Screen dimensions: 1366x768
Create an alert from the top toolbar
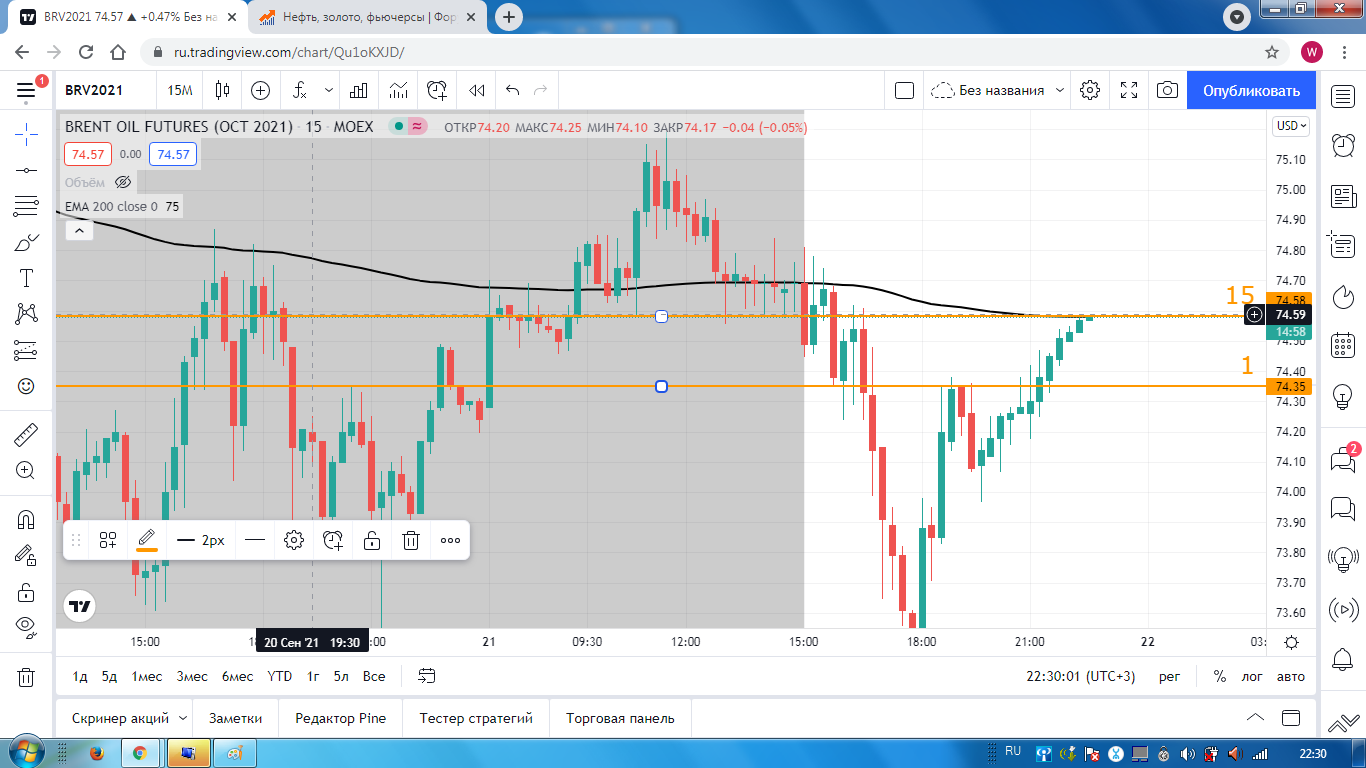click(x=437, y=90)
